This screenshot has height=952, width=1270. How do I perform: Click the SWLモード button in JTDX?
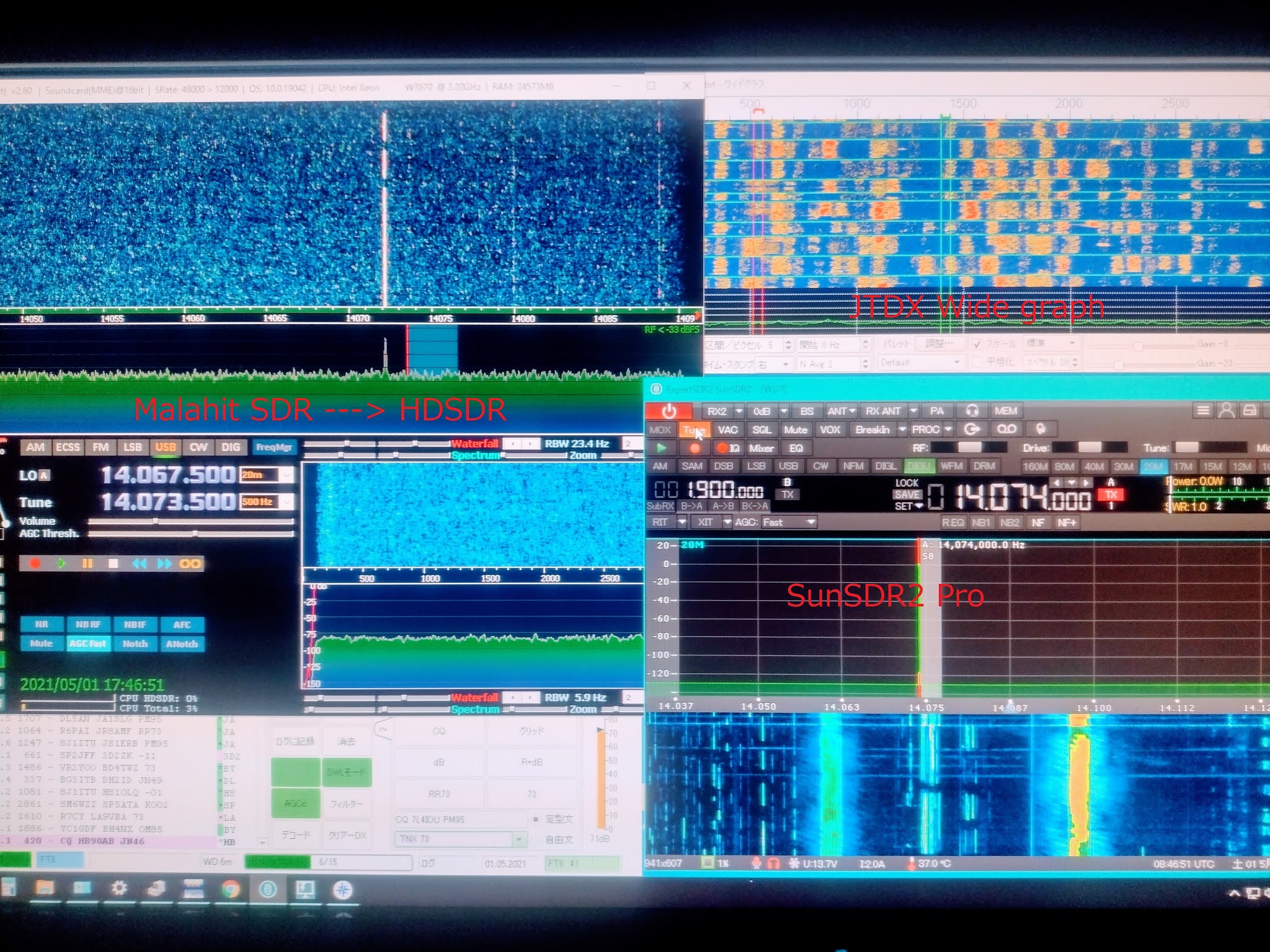[348, 773]
